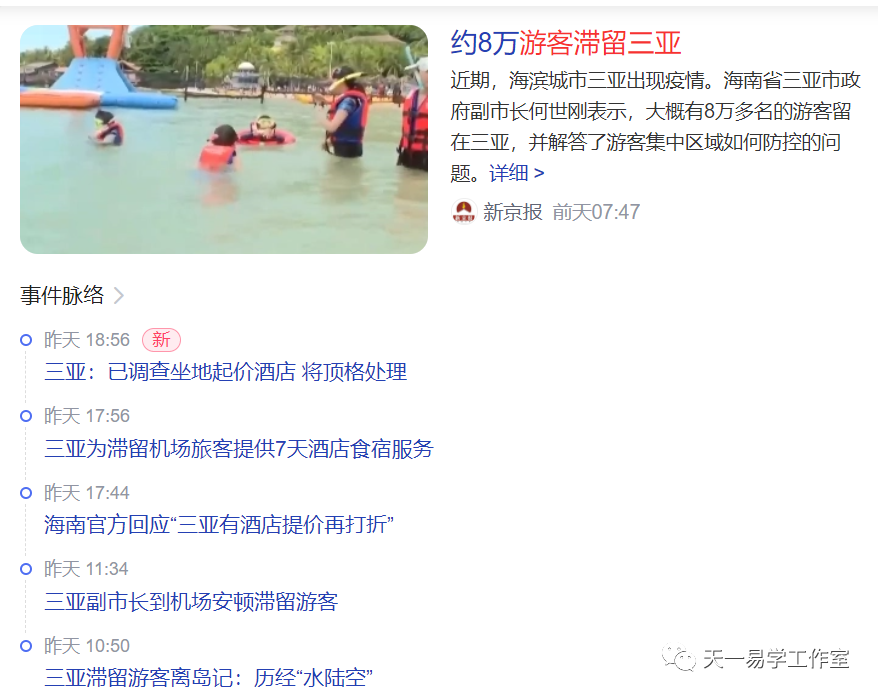Viewport: 878px width, 697px height.
Task: Open 海南官方回应 酒店提价再打折 article
Action: point(219,525)
